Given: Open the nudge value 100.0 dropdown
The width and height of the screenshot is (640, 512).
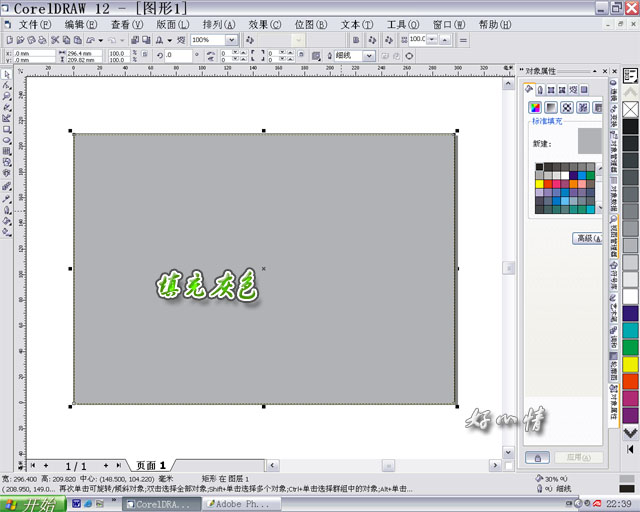Looking at the screenshot, I should coord(432,40).
